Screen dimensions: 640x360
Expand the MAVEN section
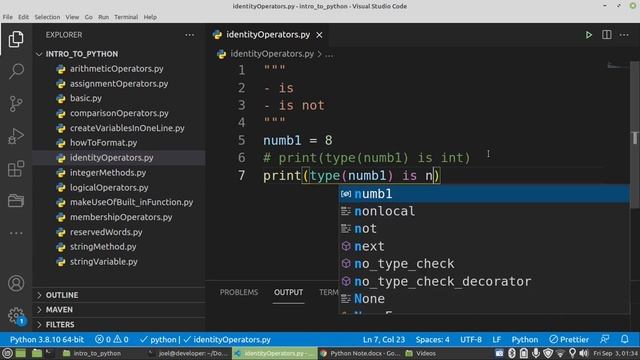[59, 309]
